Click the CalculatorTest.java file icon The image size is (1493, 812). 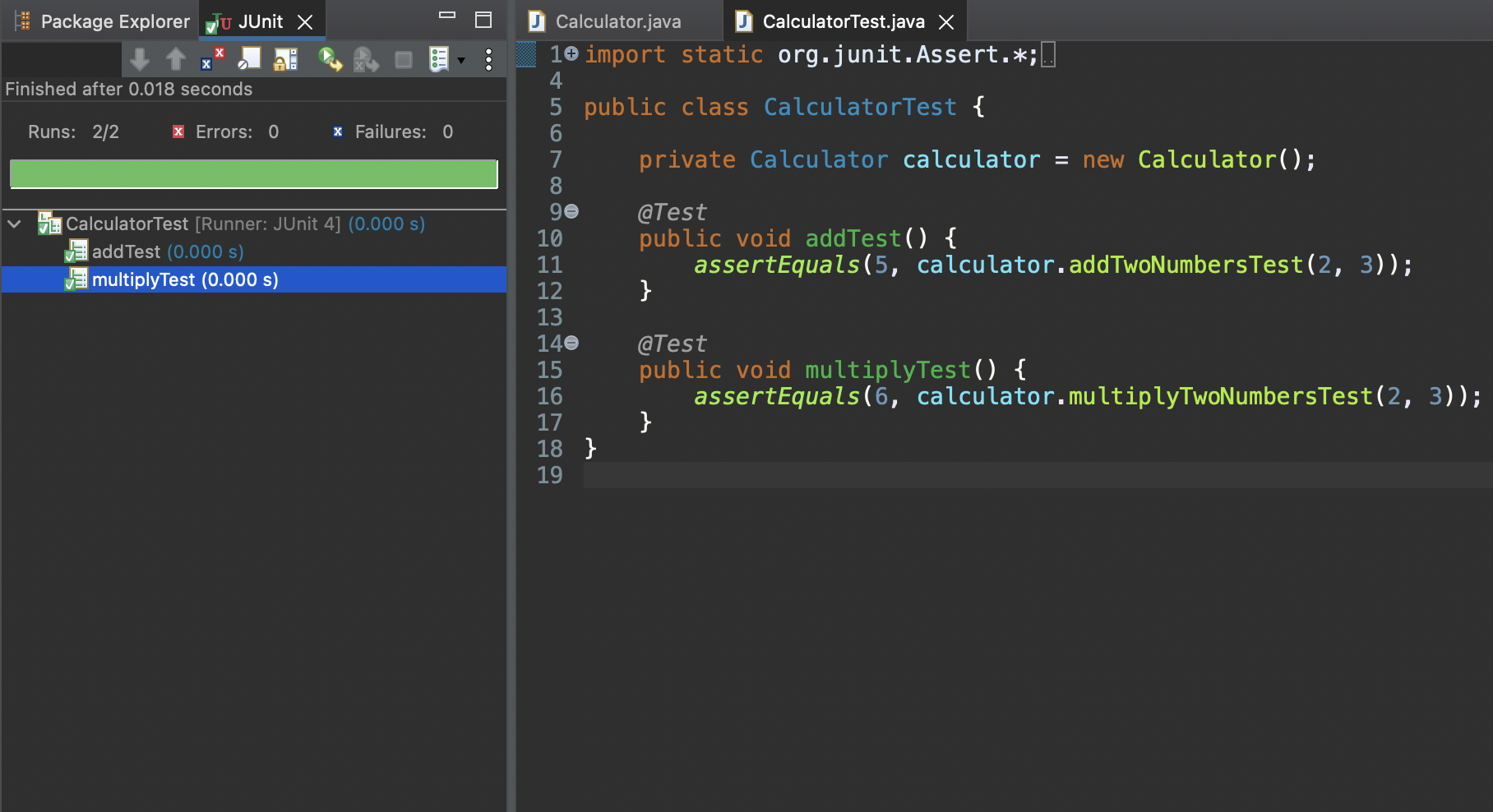pos(744,21)
